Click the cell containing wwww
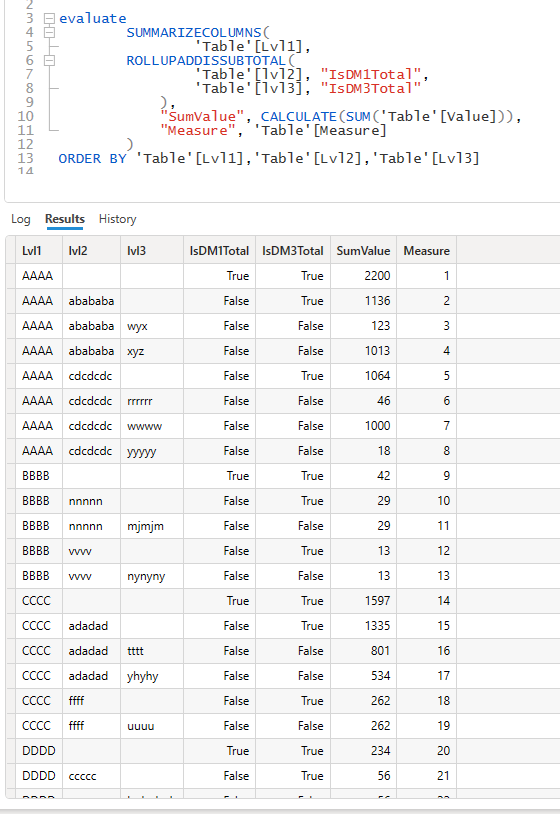Screen dimensions: 560x814 click(x=152, y=426)
